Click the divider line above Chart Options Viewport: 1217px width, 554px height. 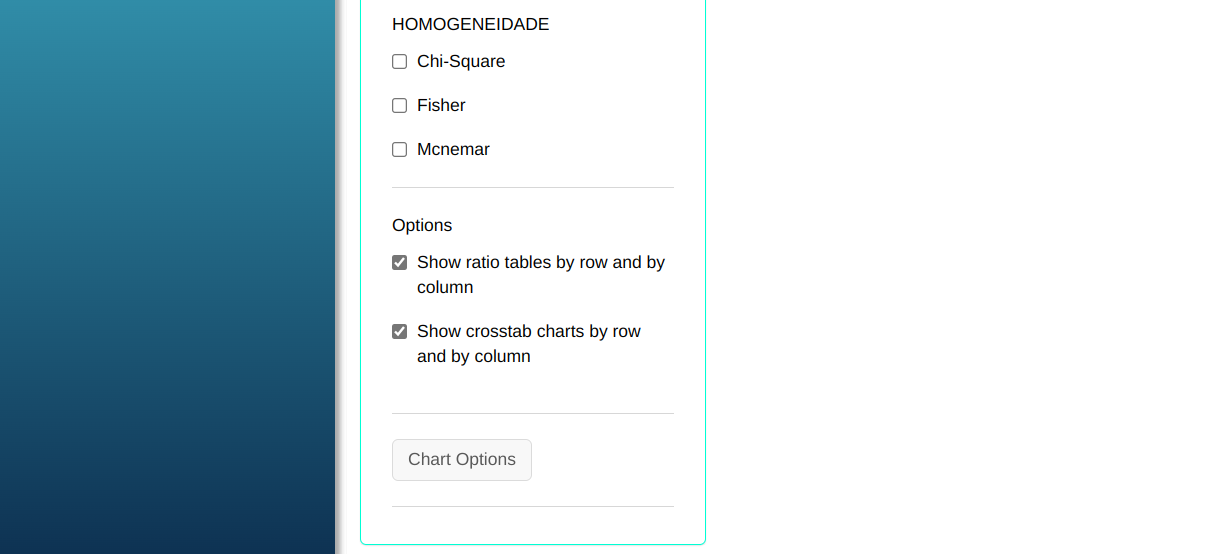533,413
